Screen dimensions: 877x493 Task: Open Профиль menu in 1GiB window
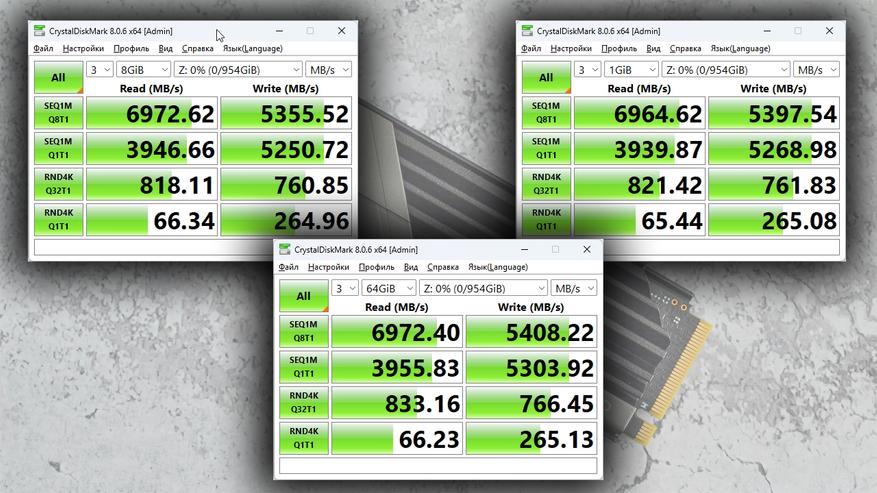[x=619, y=49]
